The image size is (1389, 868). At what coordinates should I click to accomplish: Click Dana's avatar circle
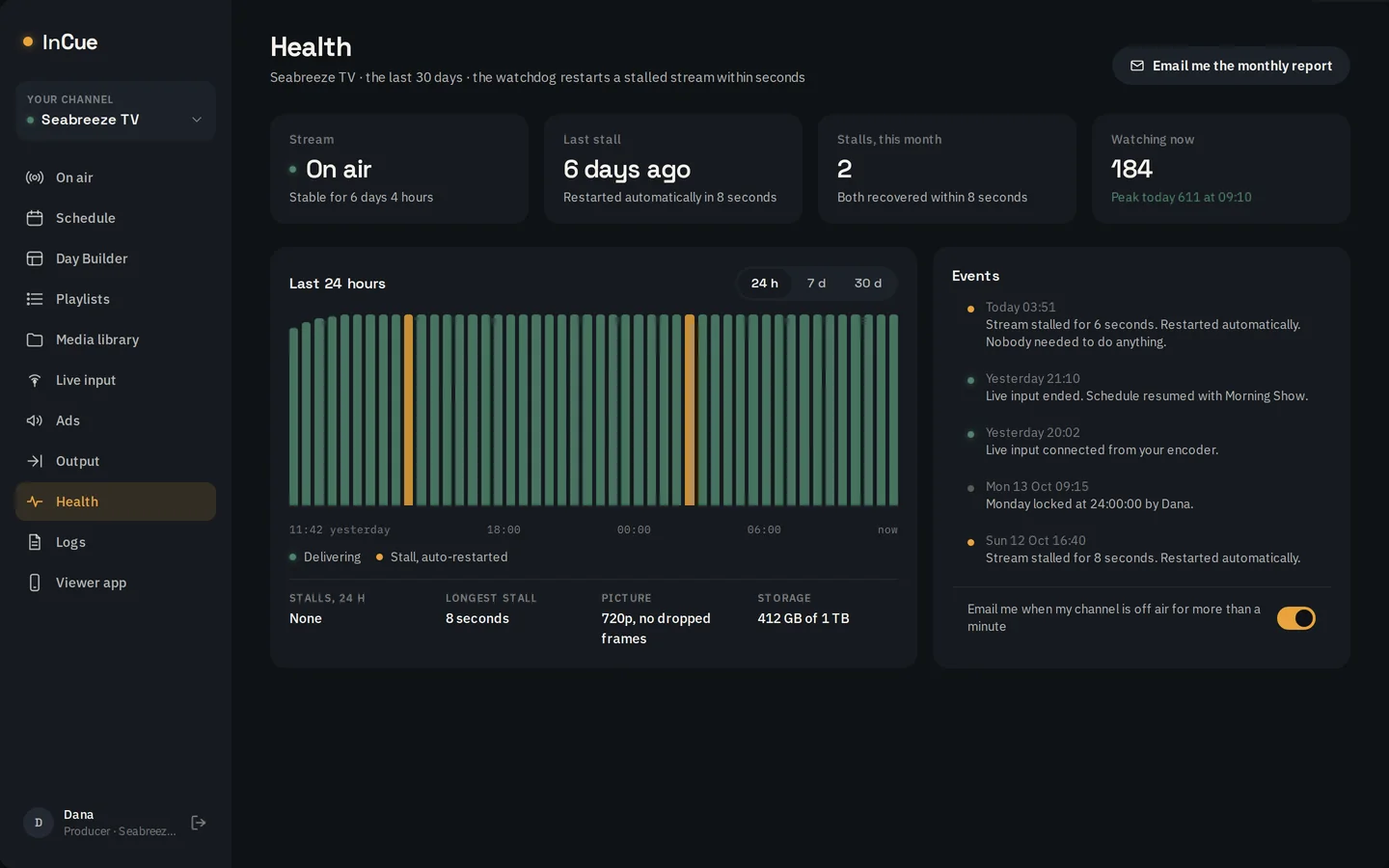click(x=39, y=823)
